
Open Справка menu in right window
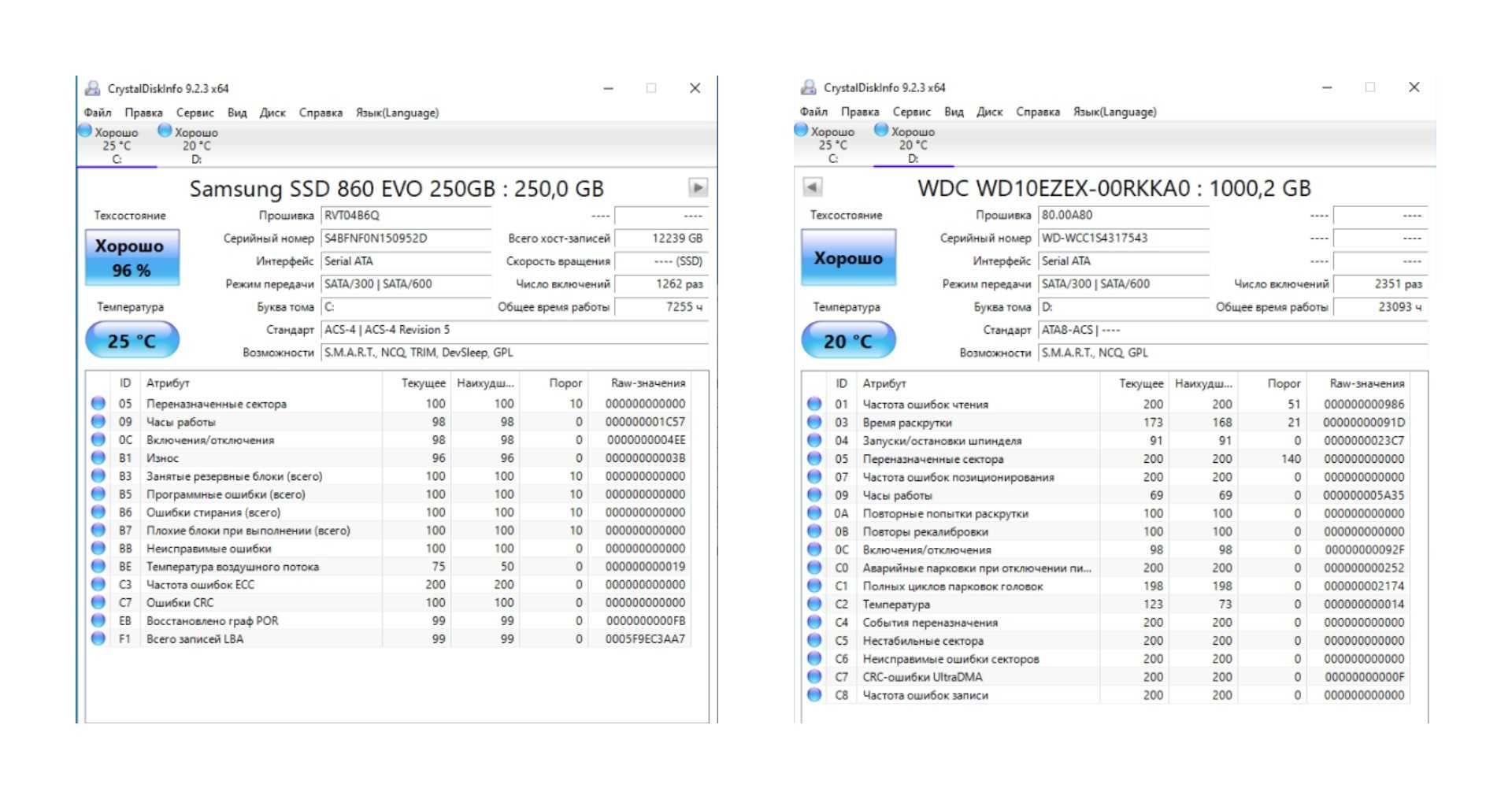pos(1037,112)
